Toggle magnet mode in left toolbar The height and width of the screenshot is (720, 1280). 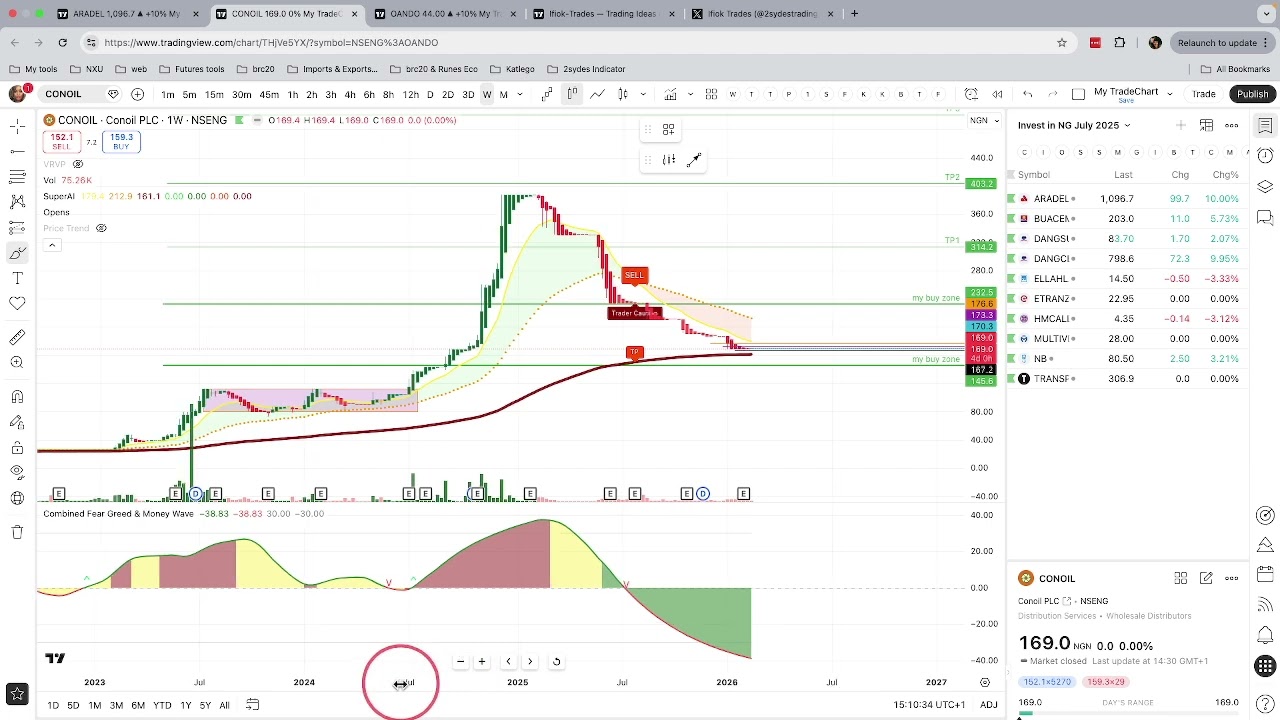(17, 397)
